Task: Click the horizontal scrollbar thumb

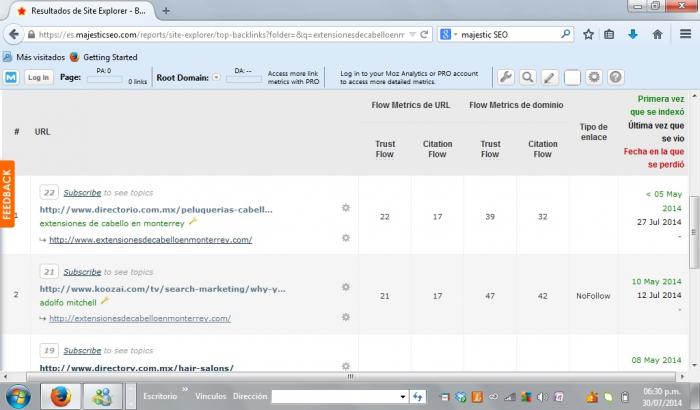Action: [351, 377]
